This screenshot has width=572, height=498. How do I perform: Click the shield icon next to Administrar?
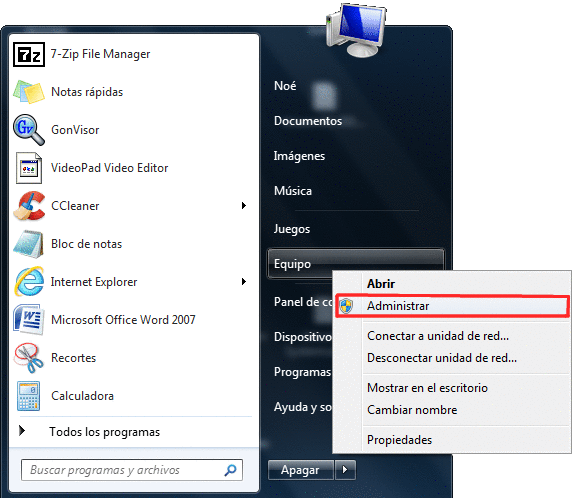pos(346,306)
